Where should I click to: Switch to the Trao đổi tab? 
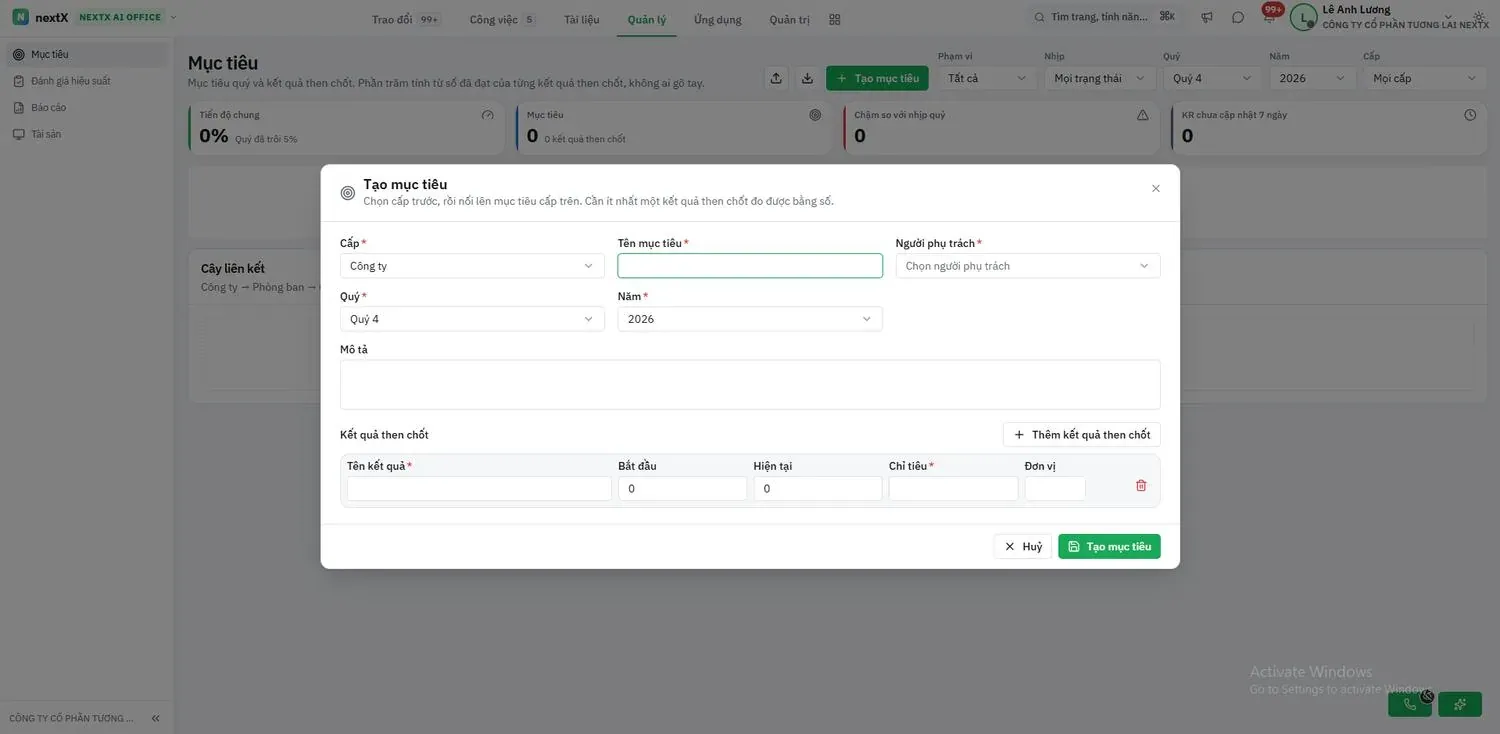click(405, 19)
